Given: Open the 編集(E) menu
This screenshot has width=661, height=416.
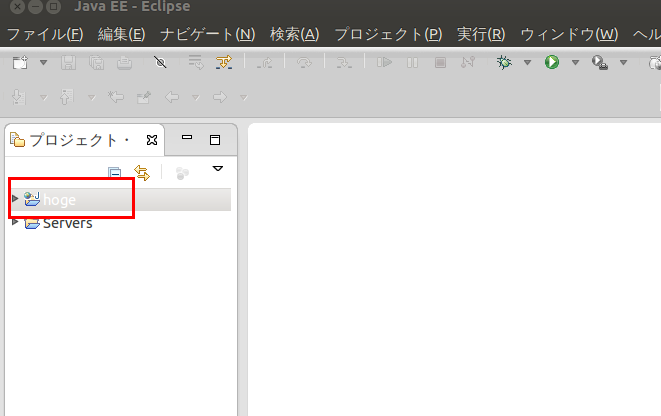Looking at the screenshot, I should pyautogui.click(x=121, y=34).
